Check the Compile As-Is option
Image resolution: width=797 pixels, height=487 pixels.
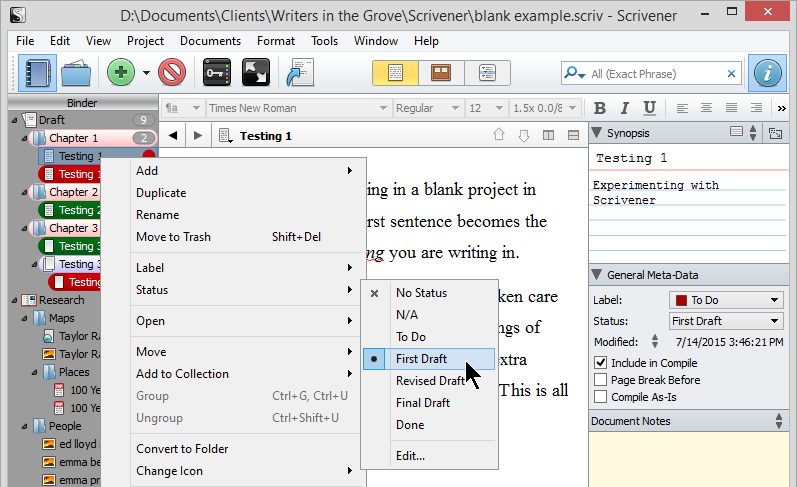pos(600,397)
